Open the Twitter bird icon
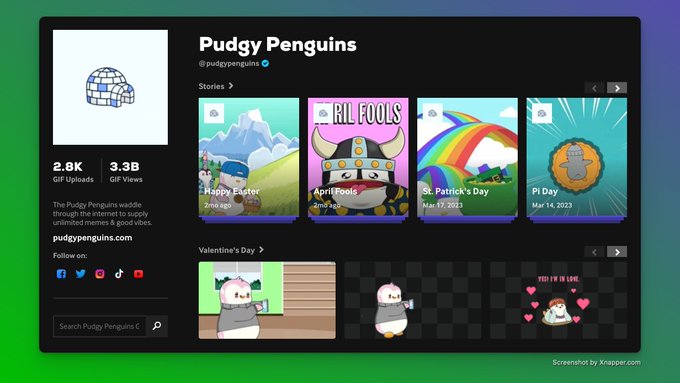680x383 pixels. (x=81, y=274)
